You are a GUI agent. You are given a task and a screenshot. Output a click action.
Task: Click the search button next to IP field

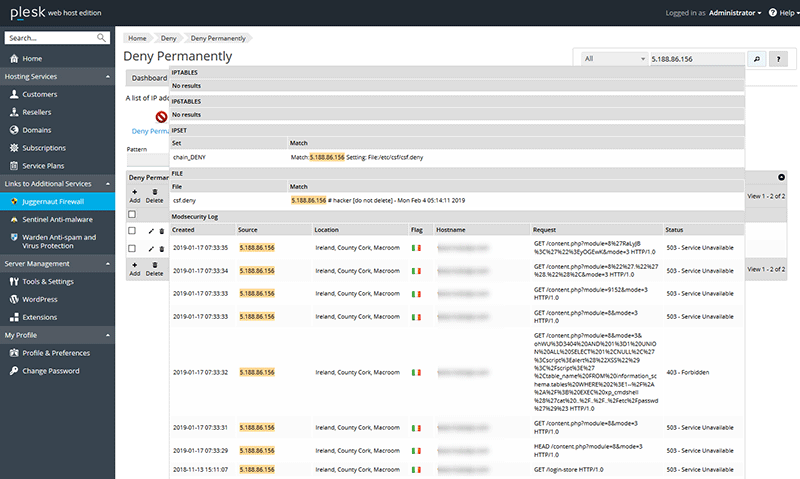coord(757,59)
